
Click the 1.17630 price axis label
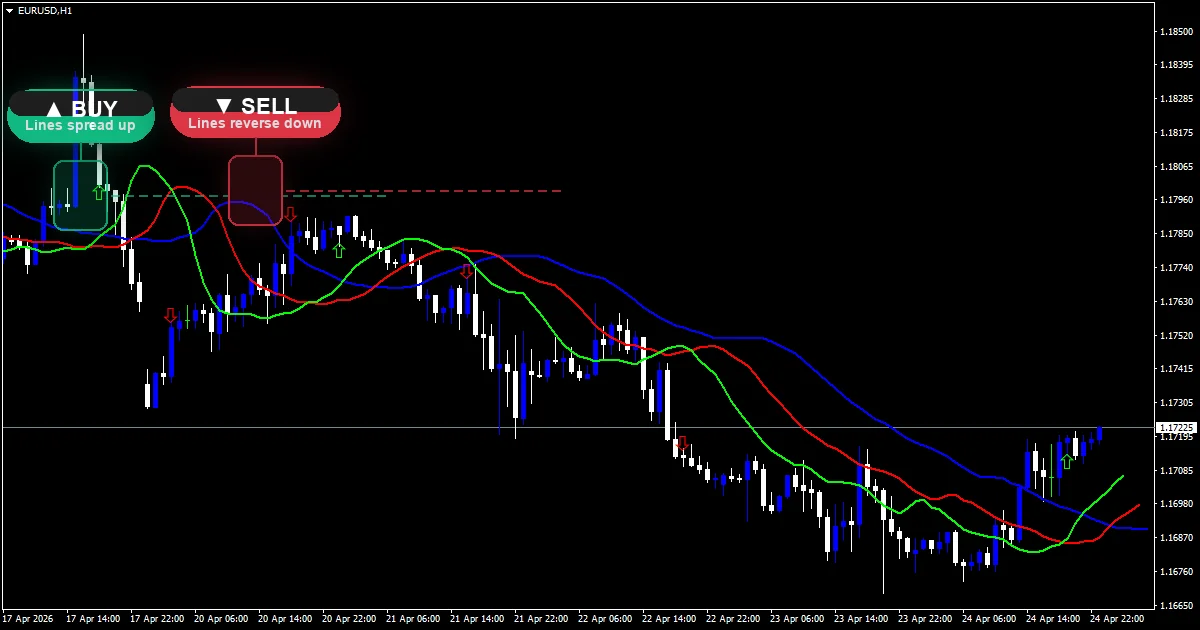click(1176, 302)
